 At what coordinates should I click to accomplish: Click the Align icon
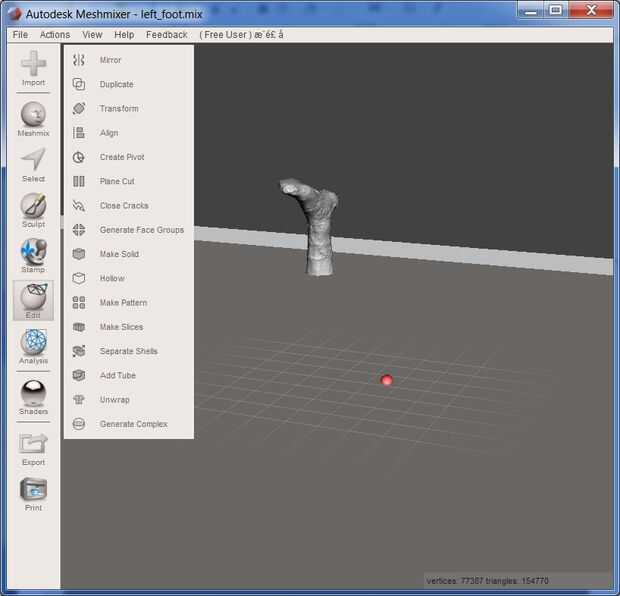[x=79, y=132]
